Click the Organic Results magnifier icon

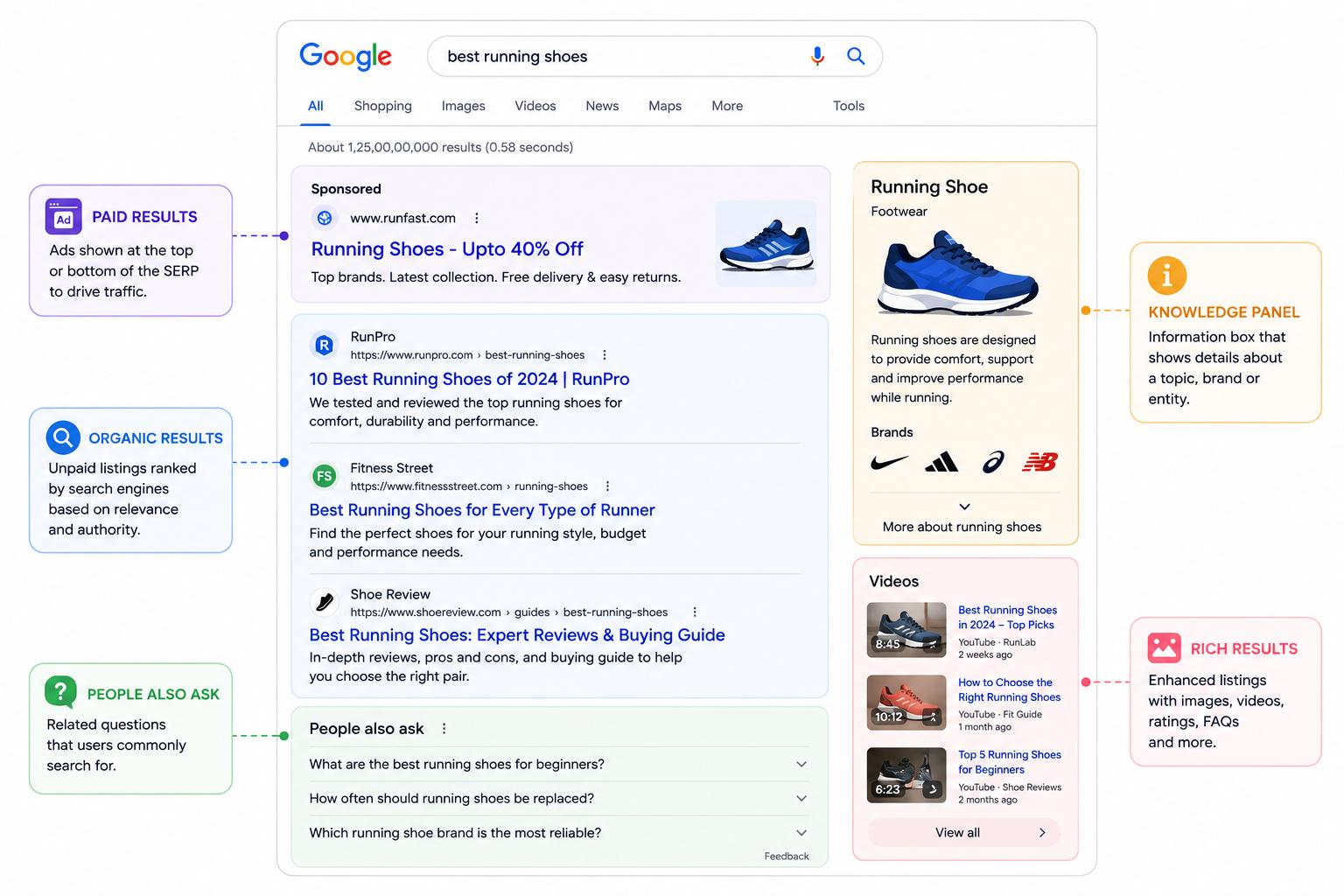pyautogui.click(x=63, y=437)
